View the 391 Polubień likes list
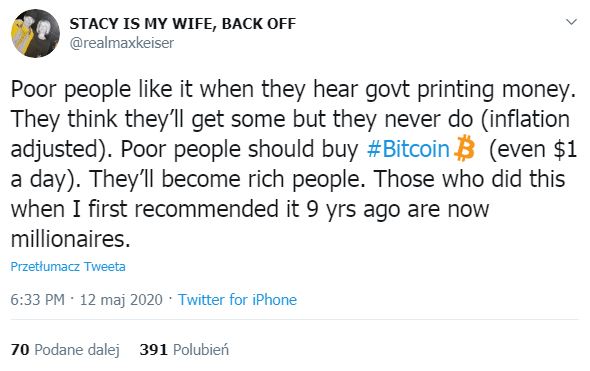The image size is (590, 371). [x=184, y=350]
